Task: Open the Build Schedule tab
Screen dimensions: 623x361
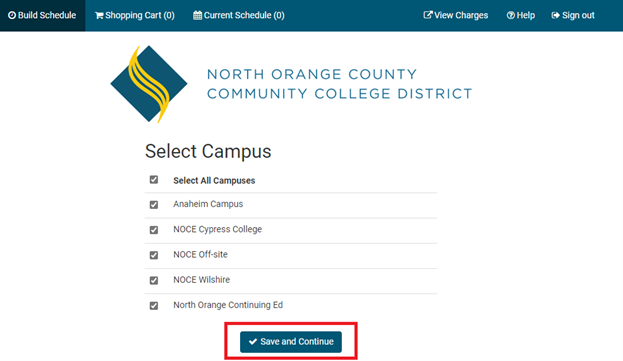Action: [x=43, y=15]
